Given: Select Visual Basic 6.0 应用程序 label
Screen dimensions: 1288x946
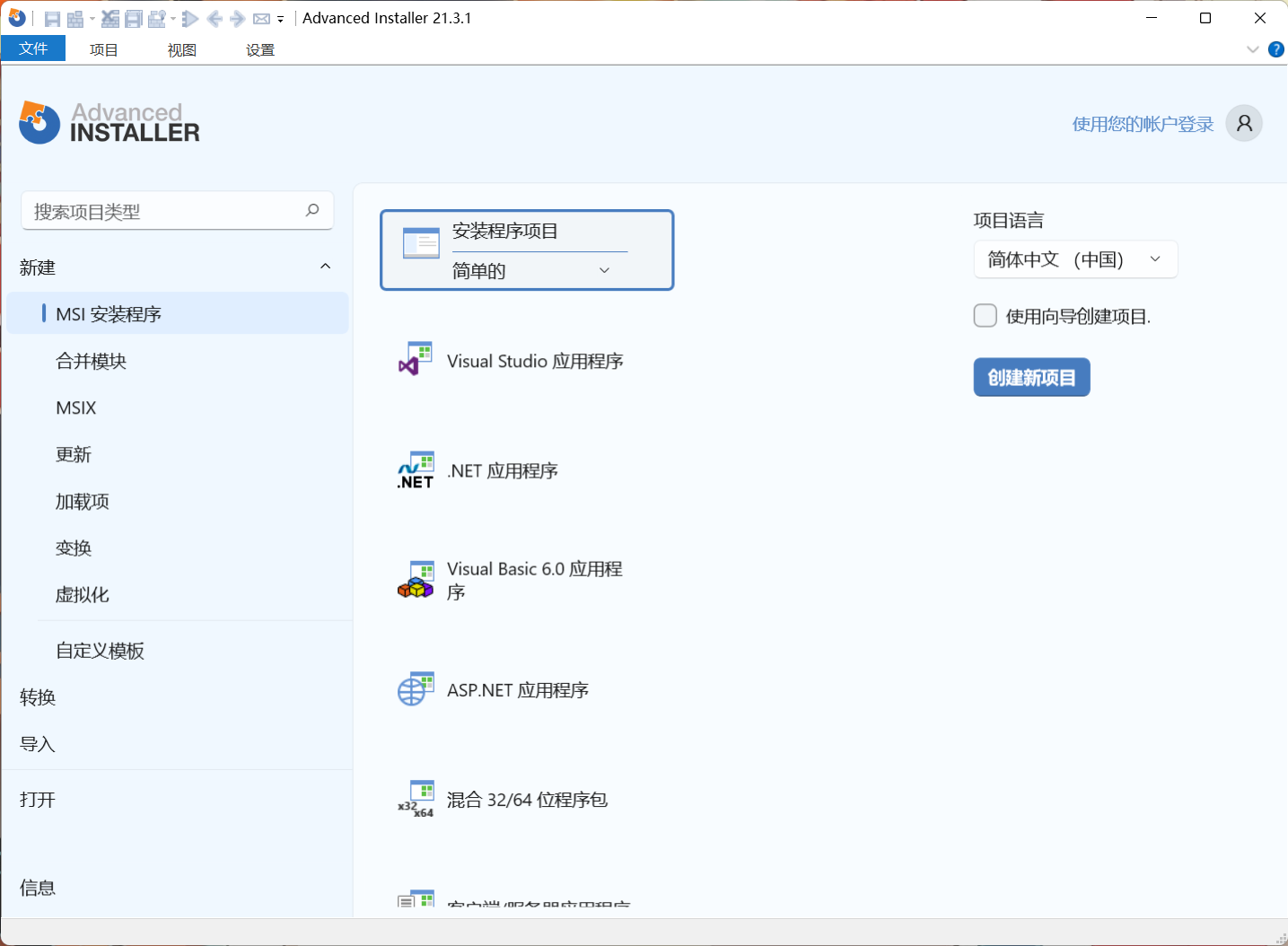Looking at the screenshot, I should [535, 580].
